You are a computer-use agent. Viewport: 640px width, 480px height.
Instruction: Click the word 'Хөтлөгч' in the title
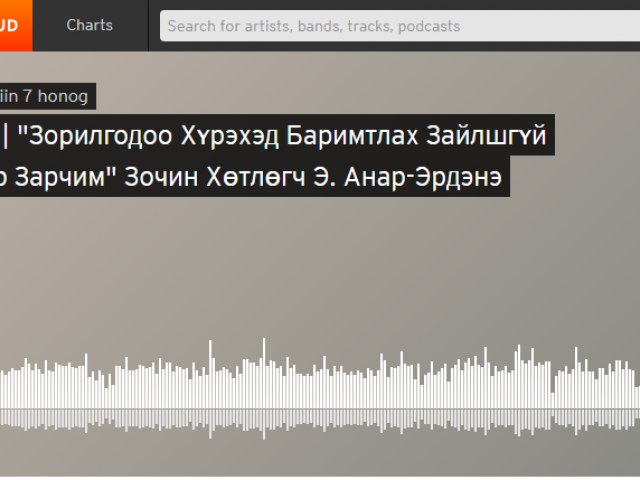click(256, 177)
